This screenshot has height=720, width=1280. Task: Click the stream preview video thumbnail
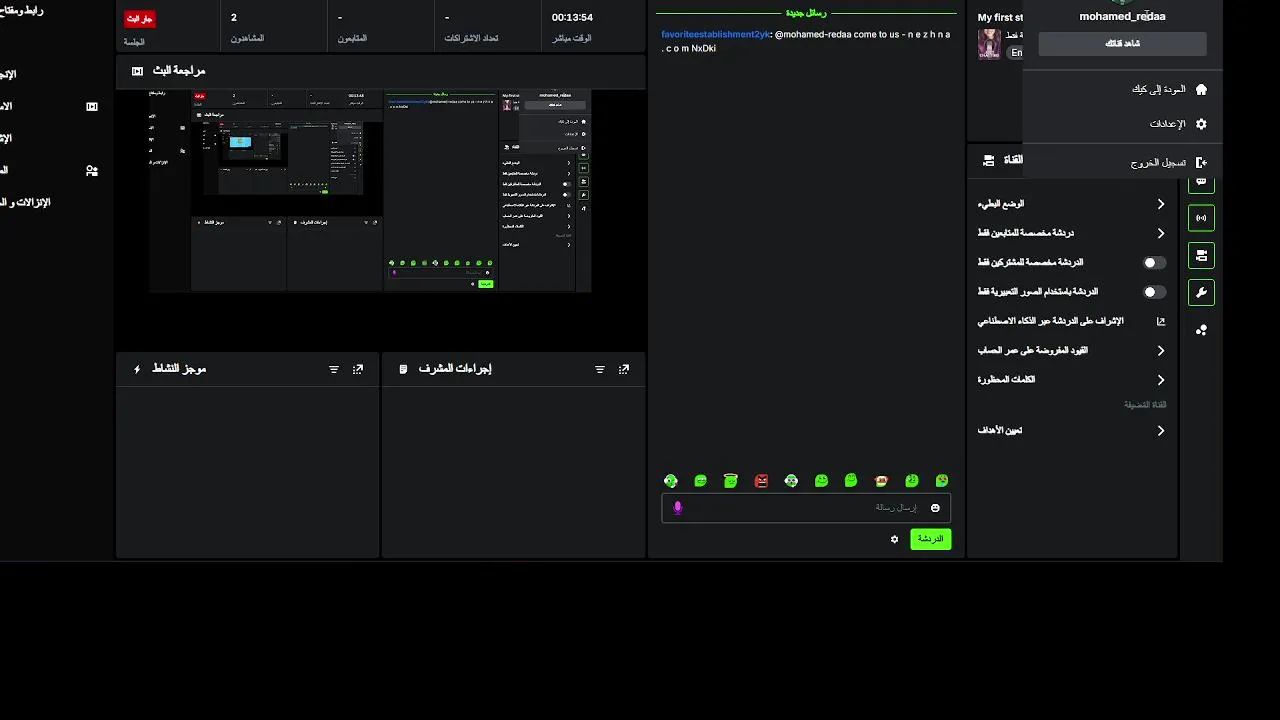point(370,191)
